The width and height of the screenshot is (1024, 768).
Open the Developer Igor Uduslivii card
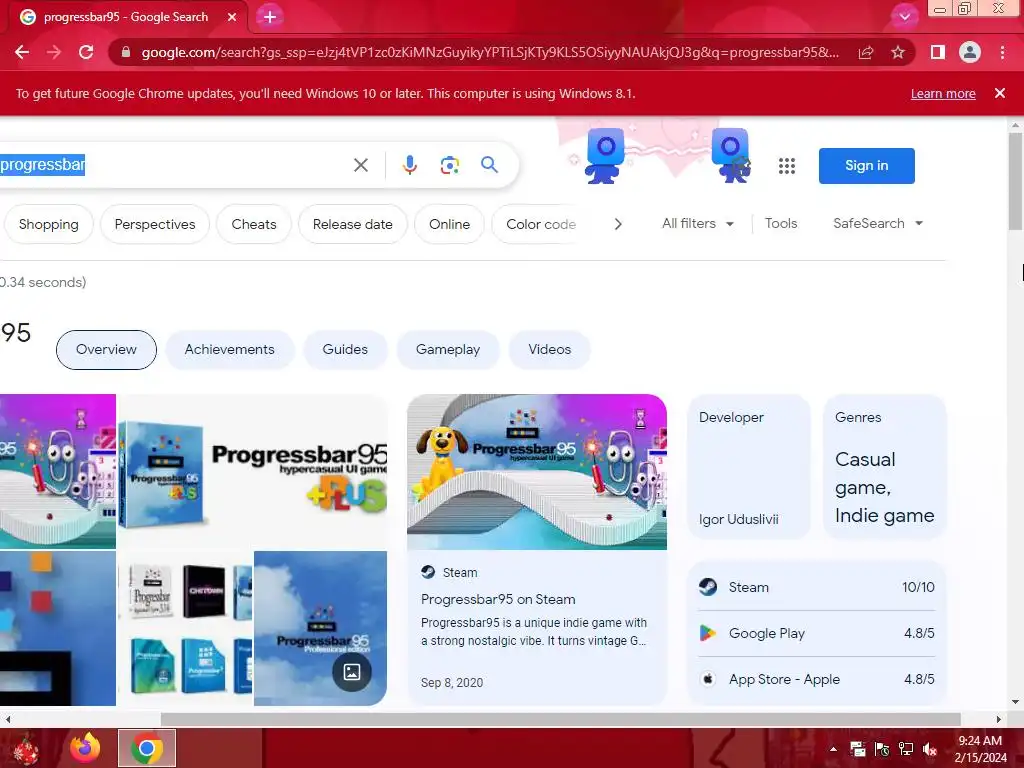click(x=749, y=467)
